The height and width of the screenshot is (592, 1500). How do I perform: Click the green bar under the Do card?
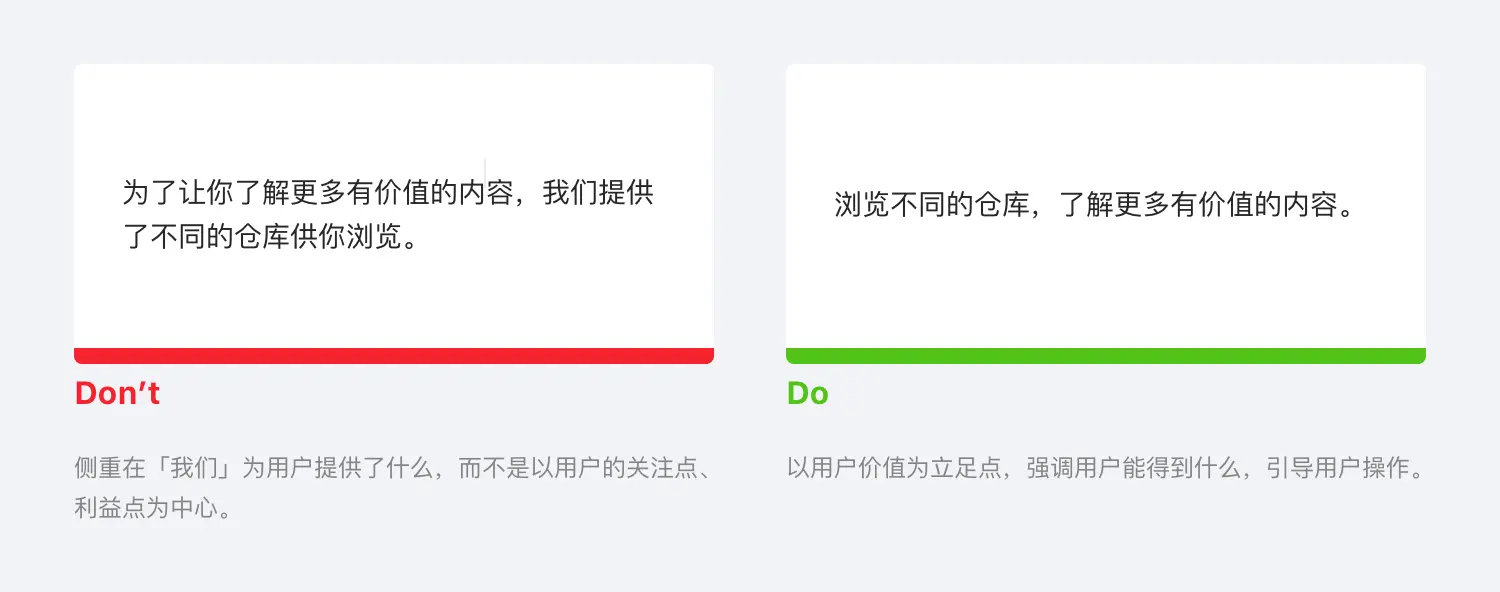[1105, 356]
